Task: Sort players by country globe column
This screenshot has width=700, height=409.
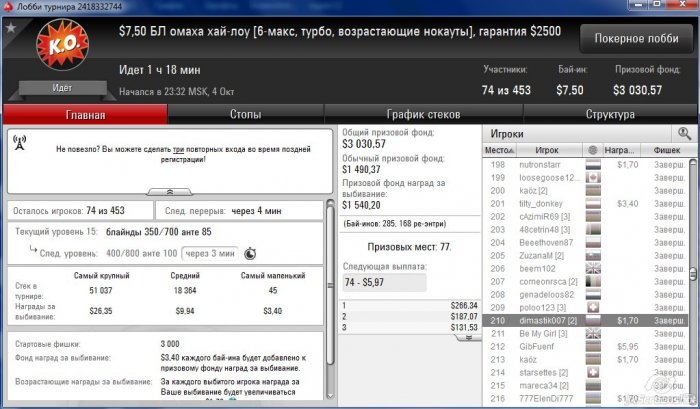Action: point(592,150)
